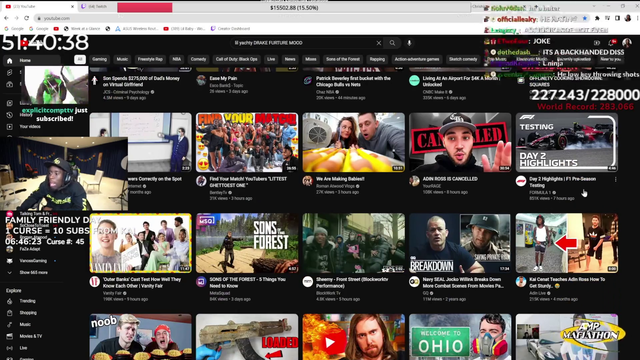Image resolution: width=640 pixels, height=360 pixels.
Task: Select the Sketch comedy filter chip
Action: (463, 59)
